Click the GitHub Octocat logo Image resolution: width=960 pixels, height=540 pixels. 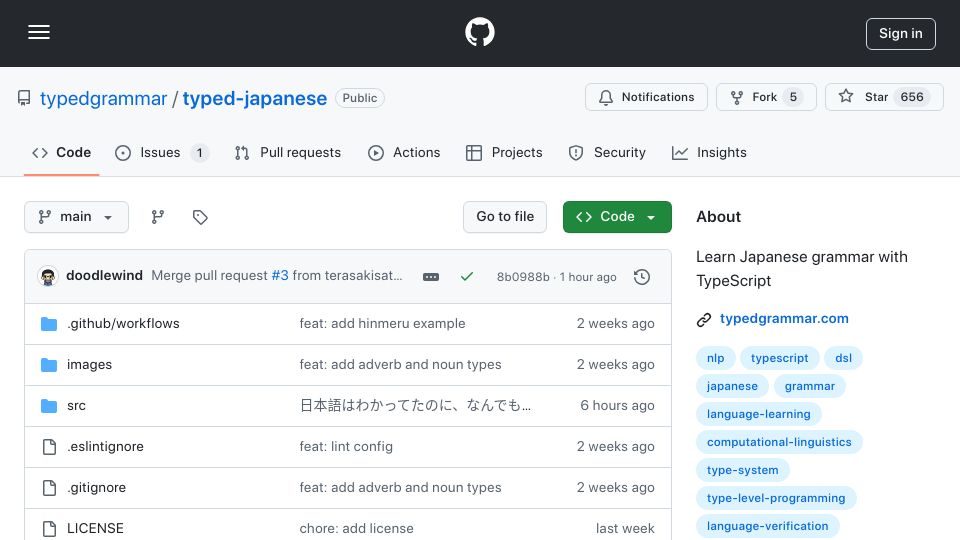(x=479, y=32)
